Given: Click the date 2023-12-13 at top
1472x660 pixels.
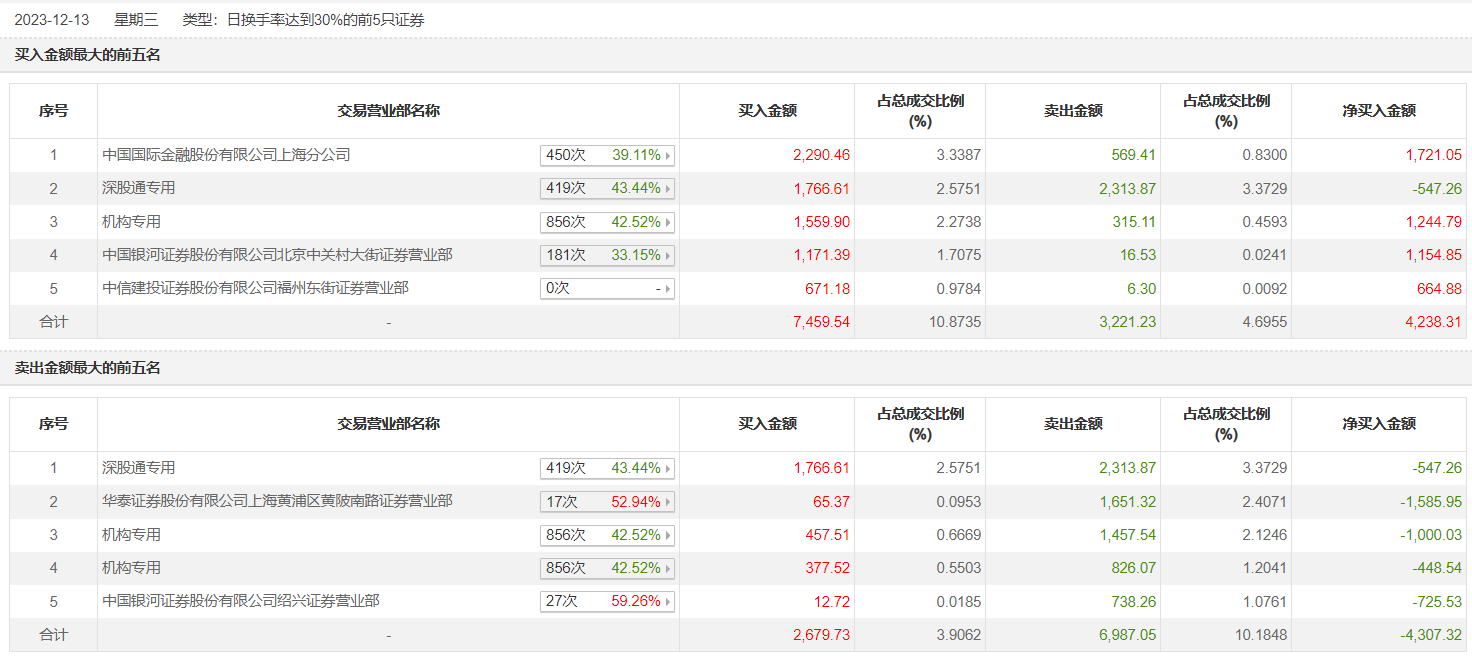Looking at the screenshot, I should tap(52, 19).
